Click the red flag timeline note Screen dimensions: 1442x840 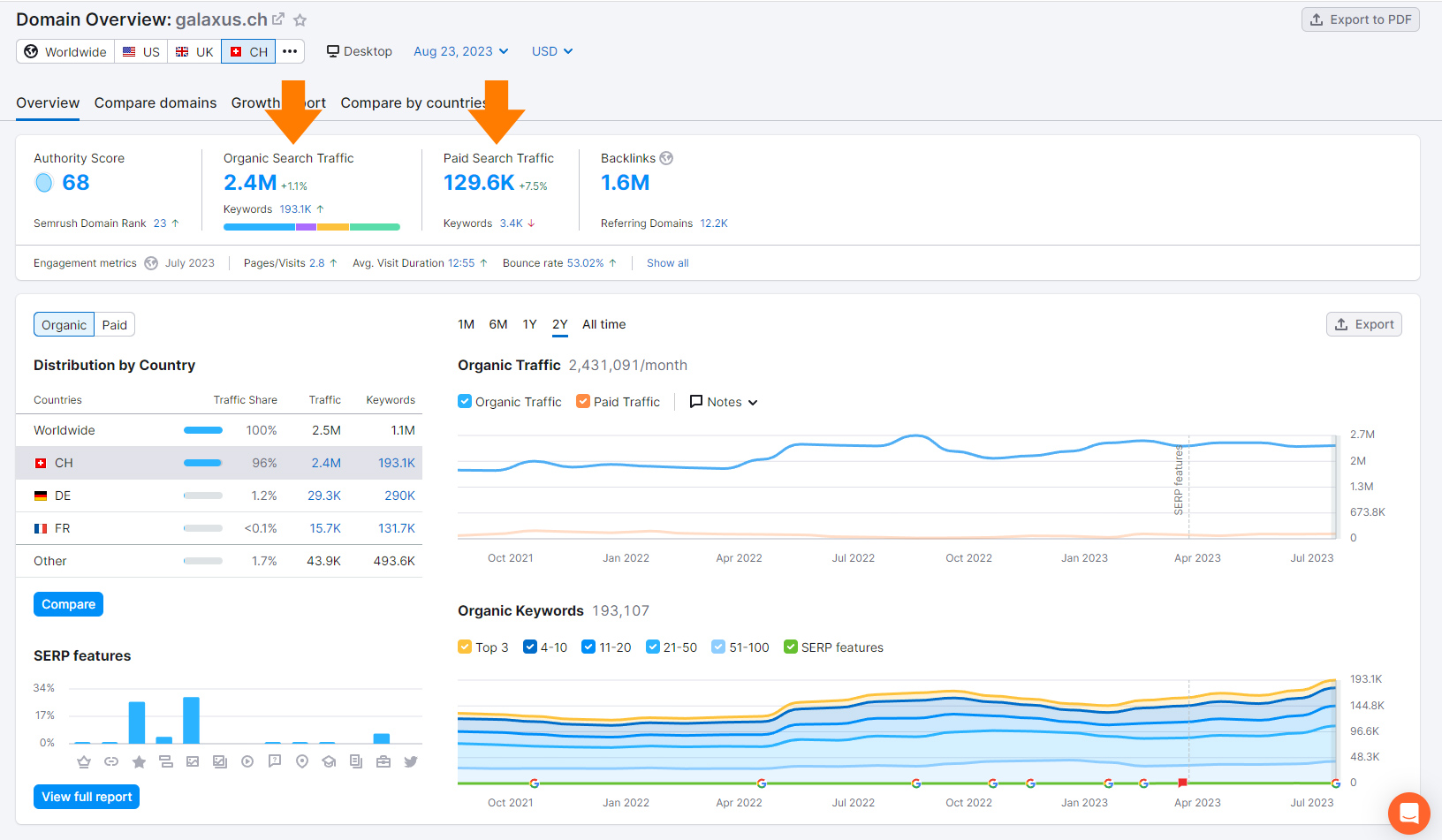[1182, 783]
